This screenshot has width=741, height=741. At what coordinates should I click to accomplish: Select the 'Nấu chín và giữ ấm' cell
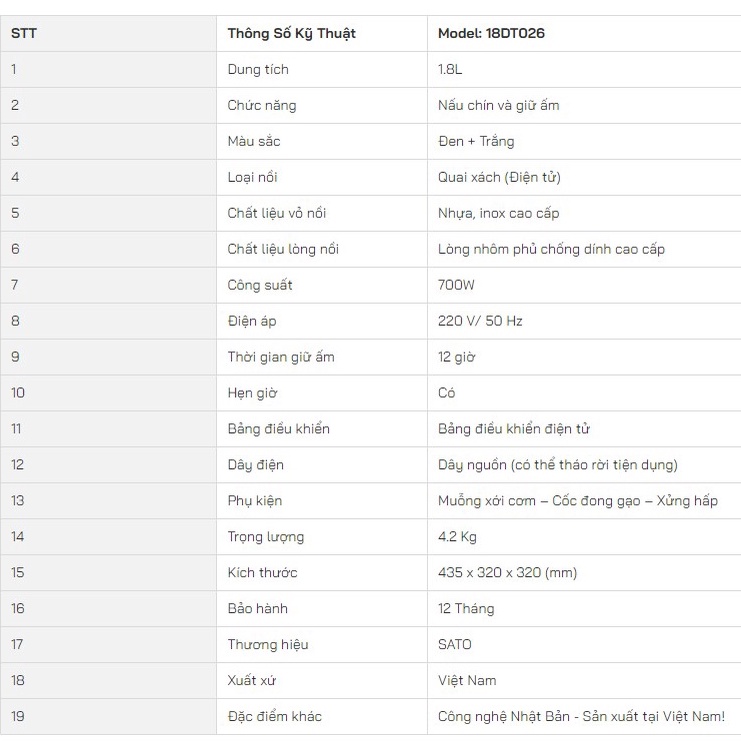(x=498, y=105)
